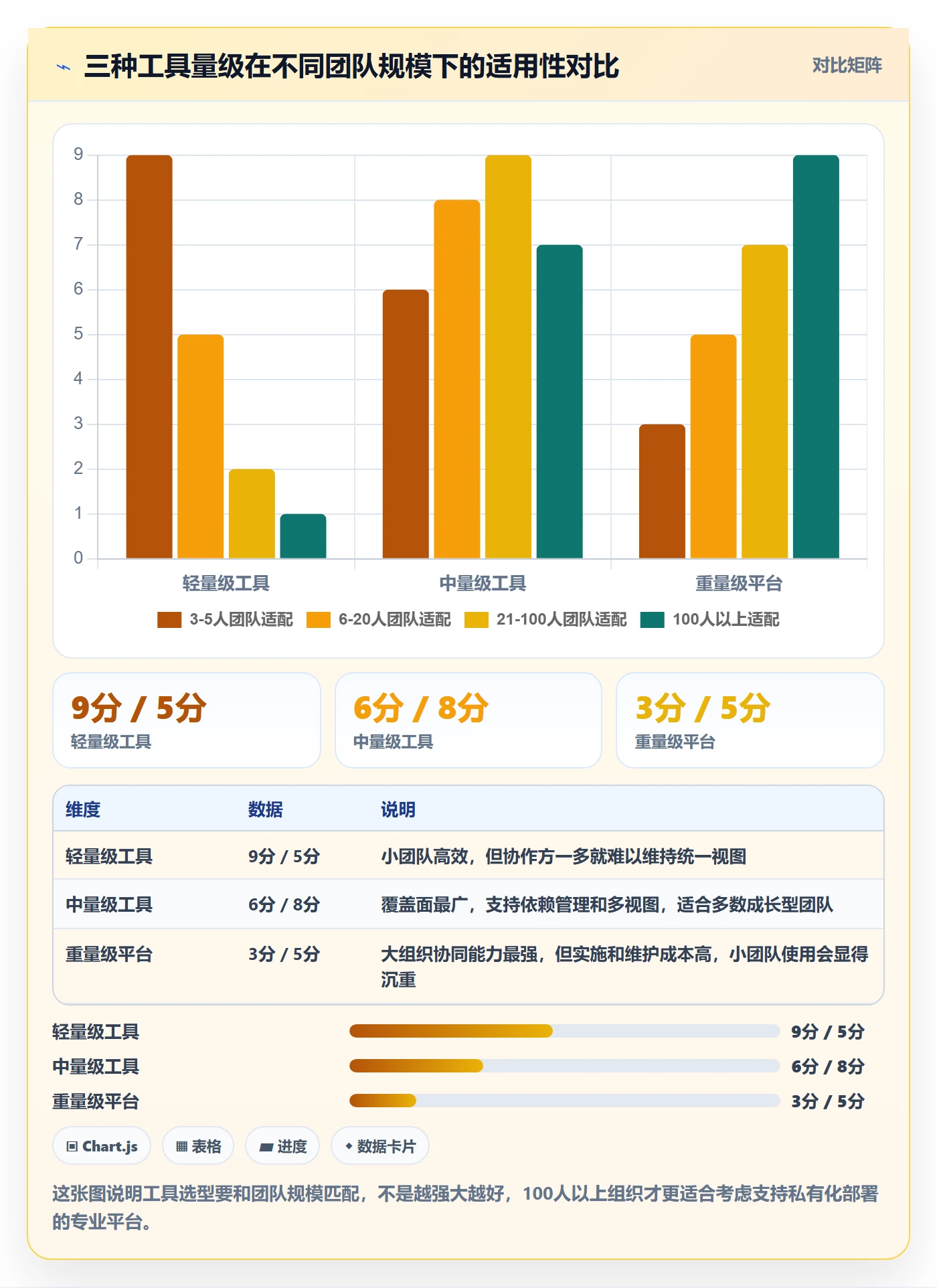Click the 重量级平台 progress bar

[x=564, y=1101]
